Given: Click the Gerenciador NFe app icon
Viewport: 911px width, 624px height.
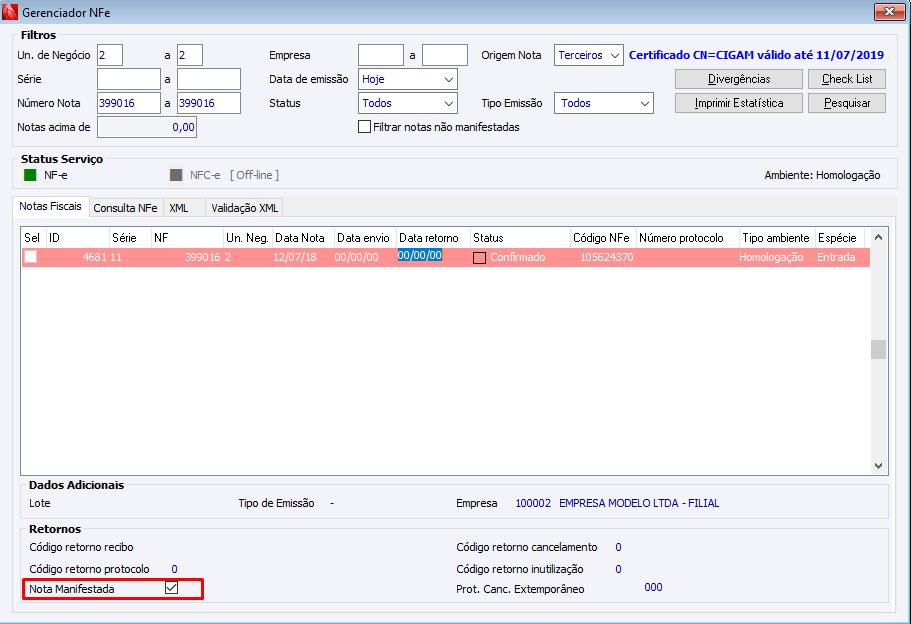Looking at the screenshot, I should coord(10,12).
